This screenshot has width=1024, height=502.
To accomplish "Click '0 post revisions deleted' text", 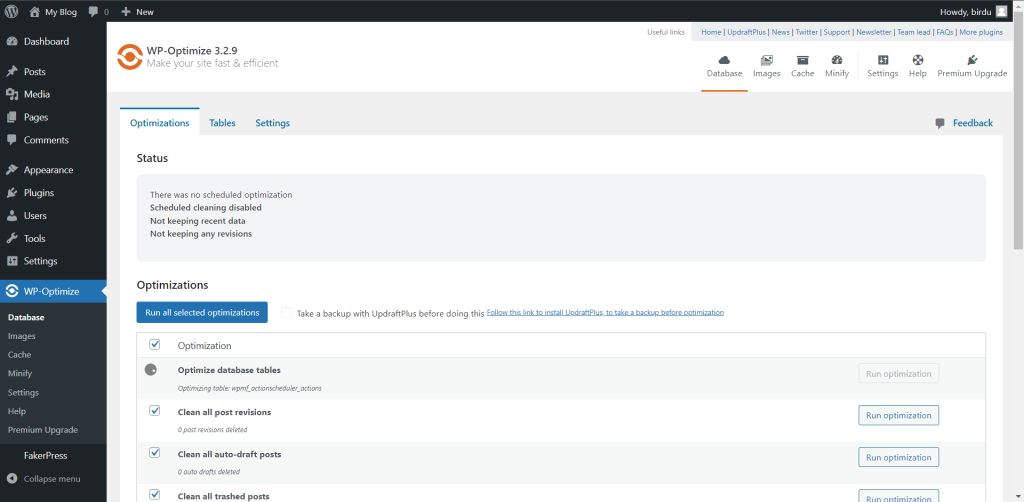I will click(x=212, y=430).
